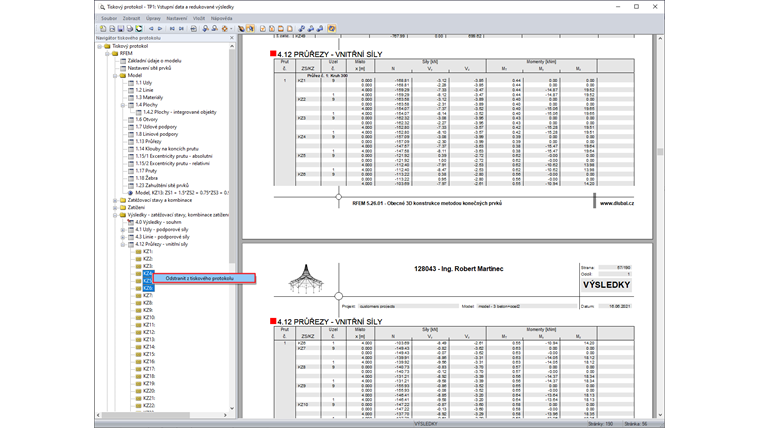Collapse the Model tree node
The image size is (760, 428).
(116, 75)
